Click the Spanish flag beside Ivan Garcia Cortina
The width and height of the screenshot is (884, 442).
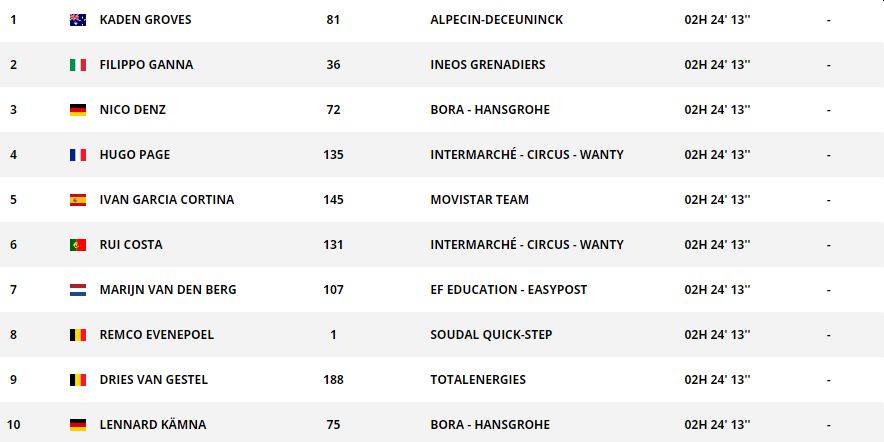pyautogui.click(x=77, y=200)
